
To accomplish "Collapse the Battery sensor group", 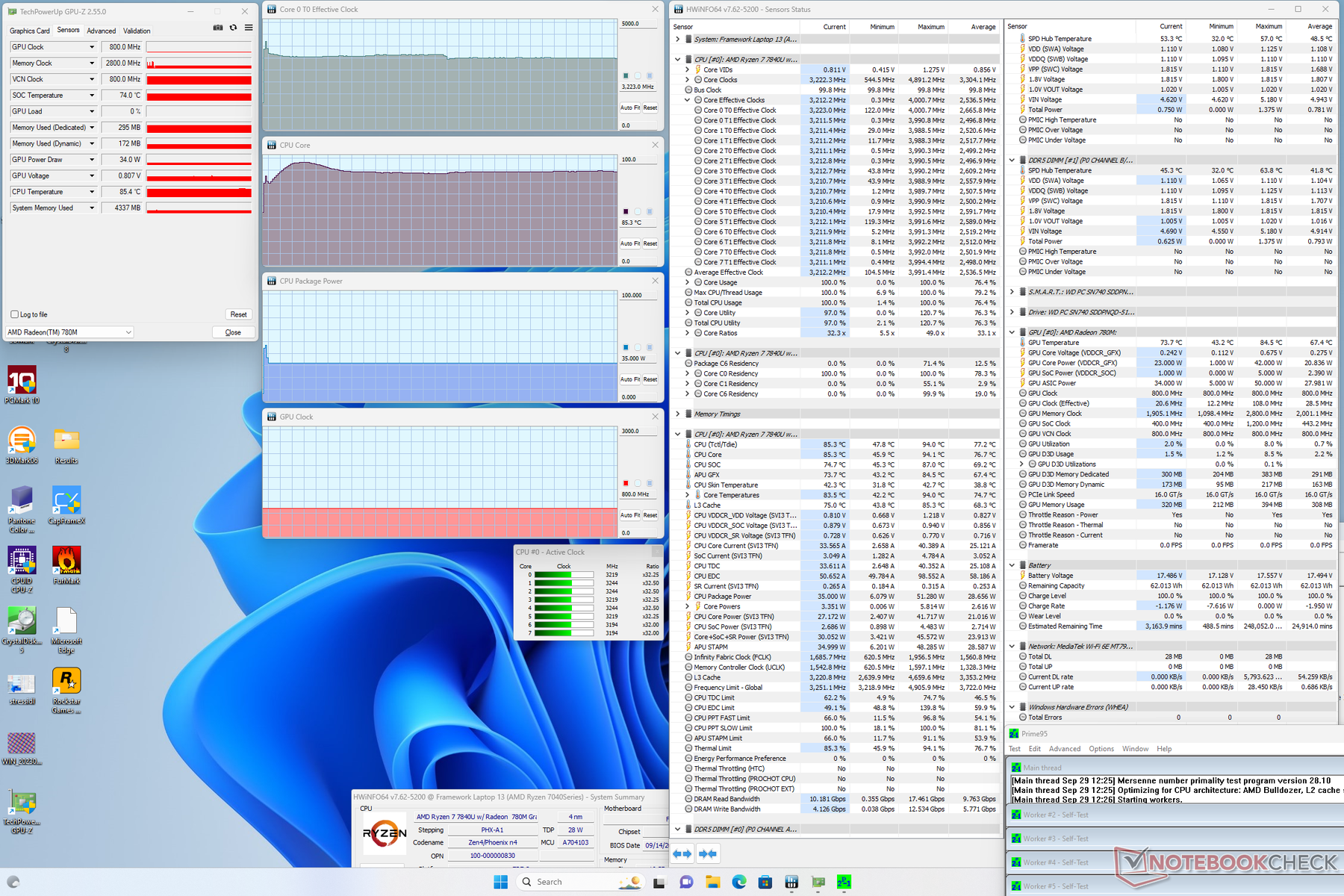I will [x=1012, y=565].
